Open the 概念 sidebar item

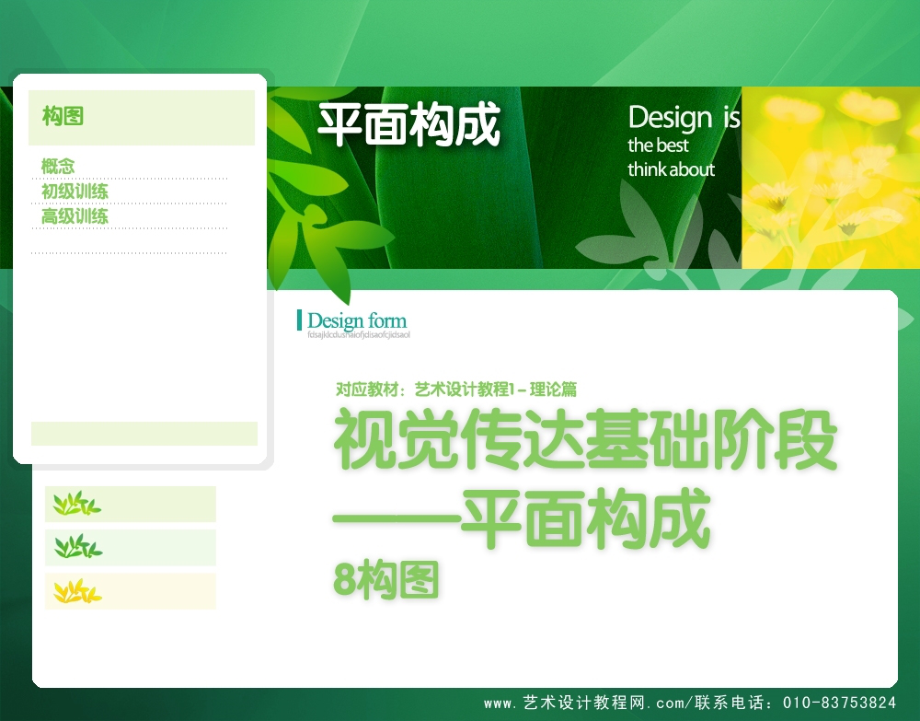(58, 166)
